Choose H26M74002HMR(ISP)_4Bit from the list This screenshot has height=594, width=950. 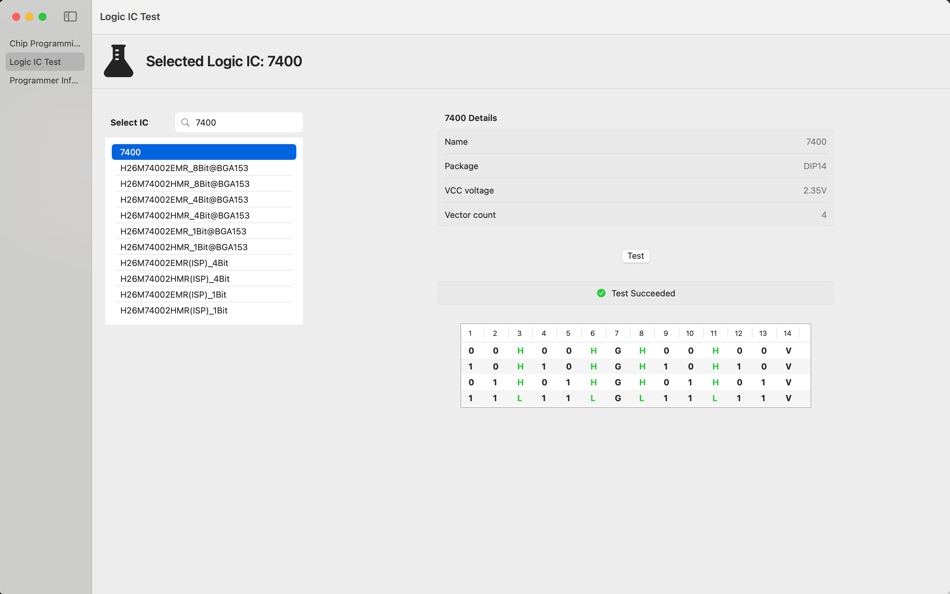point(205,278)
